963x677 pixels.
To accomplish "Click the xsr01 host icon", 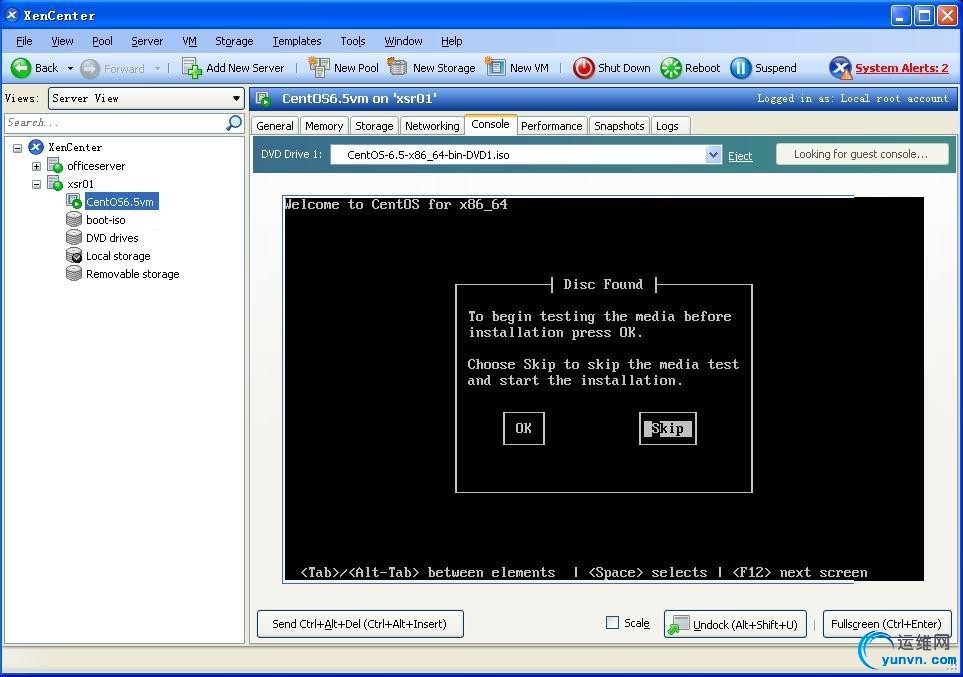I will pyautogui.click(x=55, y=183).
